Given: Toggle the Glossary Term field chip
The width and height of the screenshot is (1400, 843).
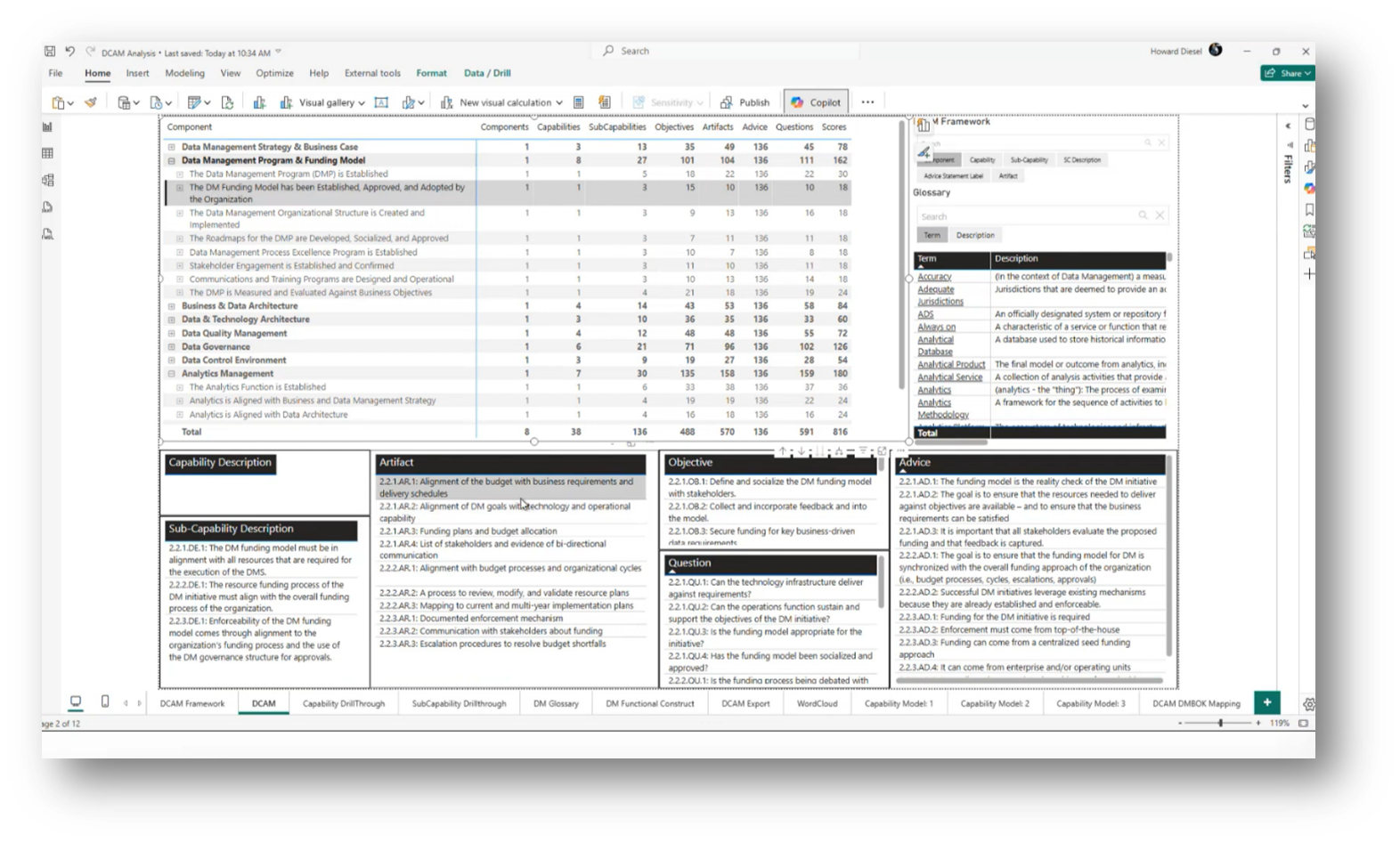Looking at the screenshot, I should click(932, 235).
